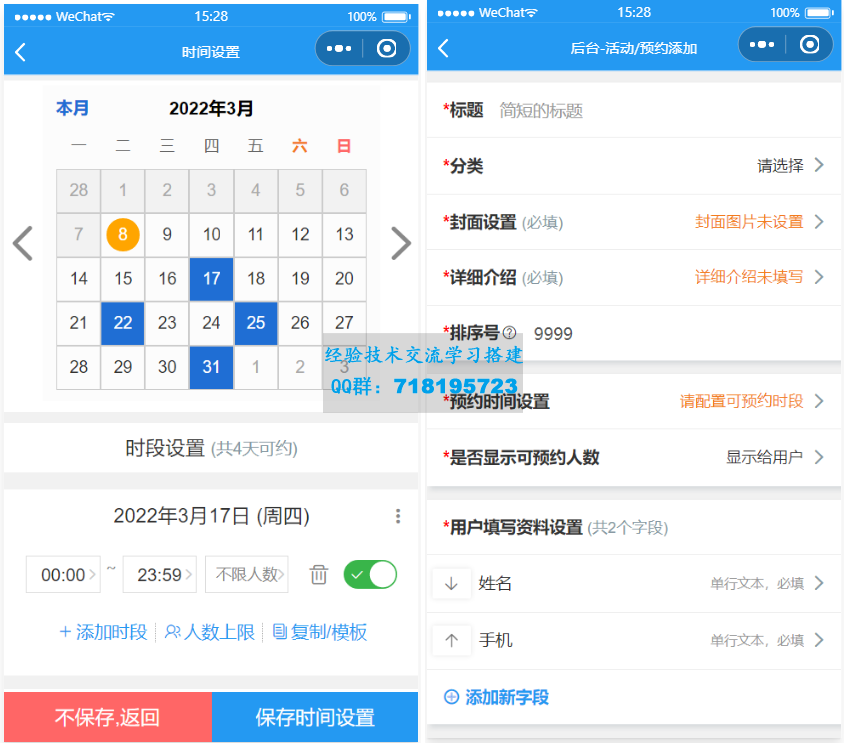Image resolution: width=847 pixels, height=746 pixels.
Task: Open the more-options dots in 后台-活动/预约添加 header
Action: click(763, 45)
